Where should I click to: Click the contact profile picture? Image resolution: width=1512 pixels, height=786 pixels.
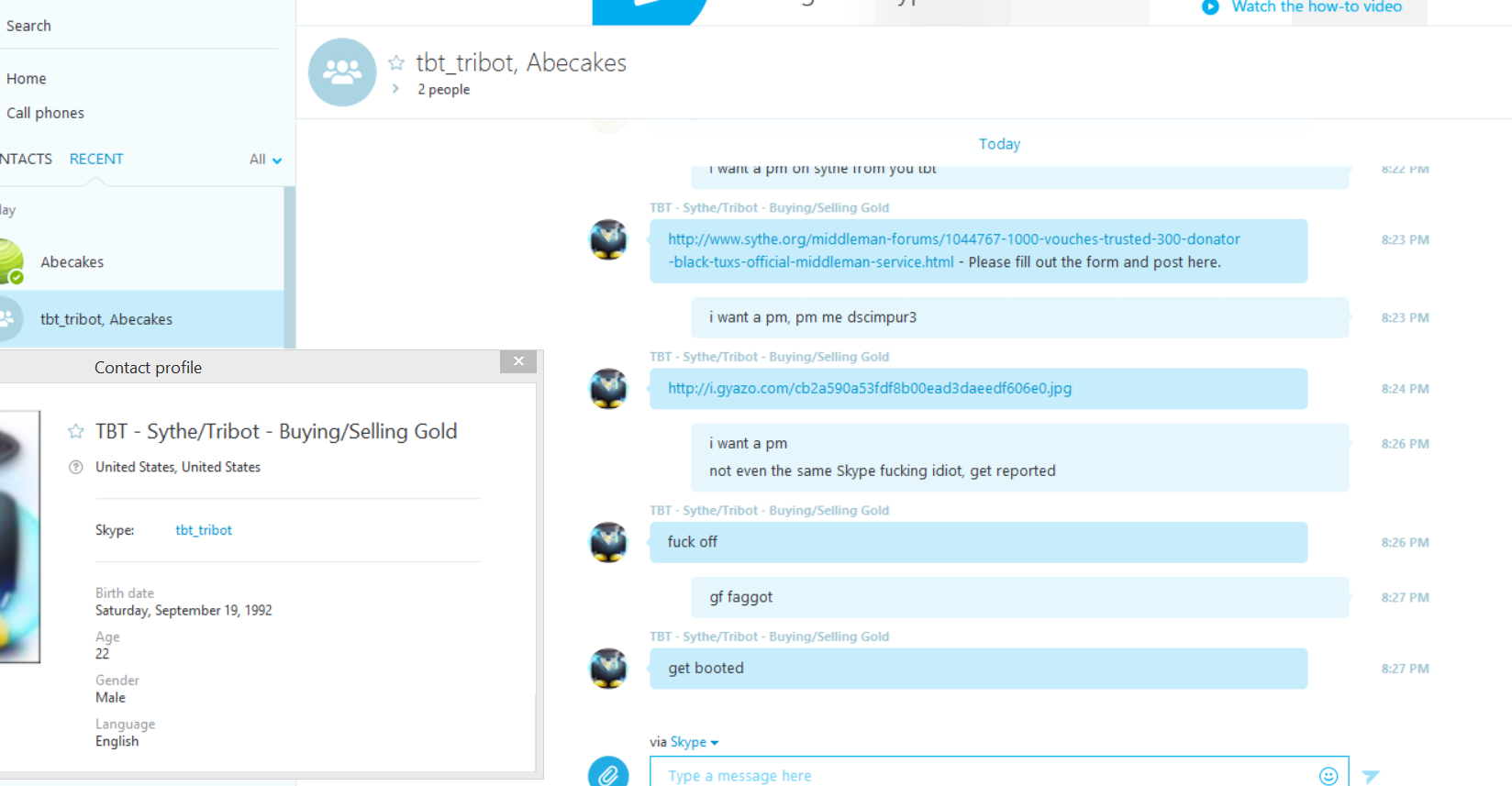point(19,537)
